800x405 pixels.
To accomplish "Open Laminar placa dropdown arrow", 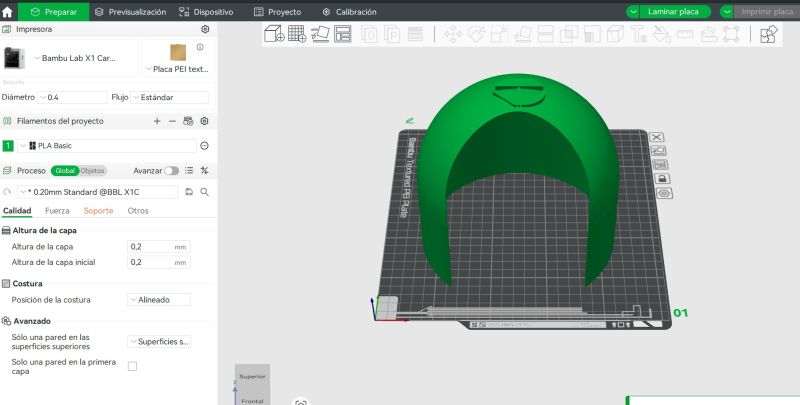I will point(633,12).
